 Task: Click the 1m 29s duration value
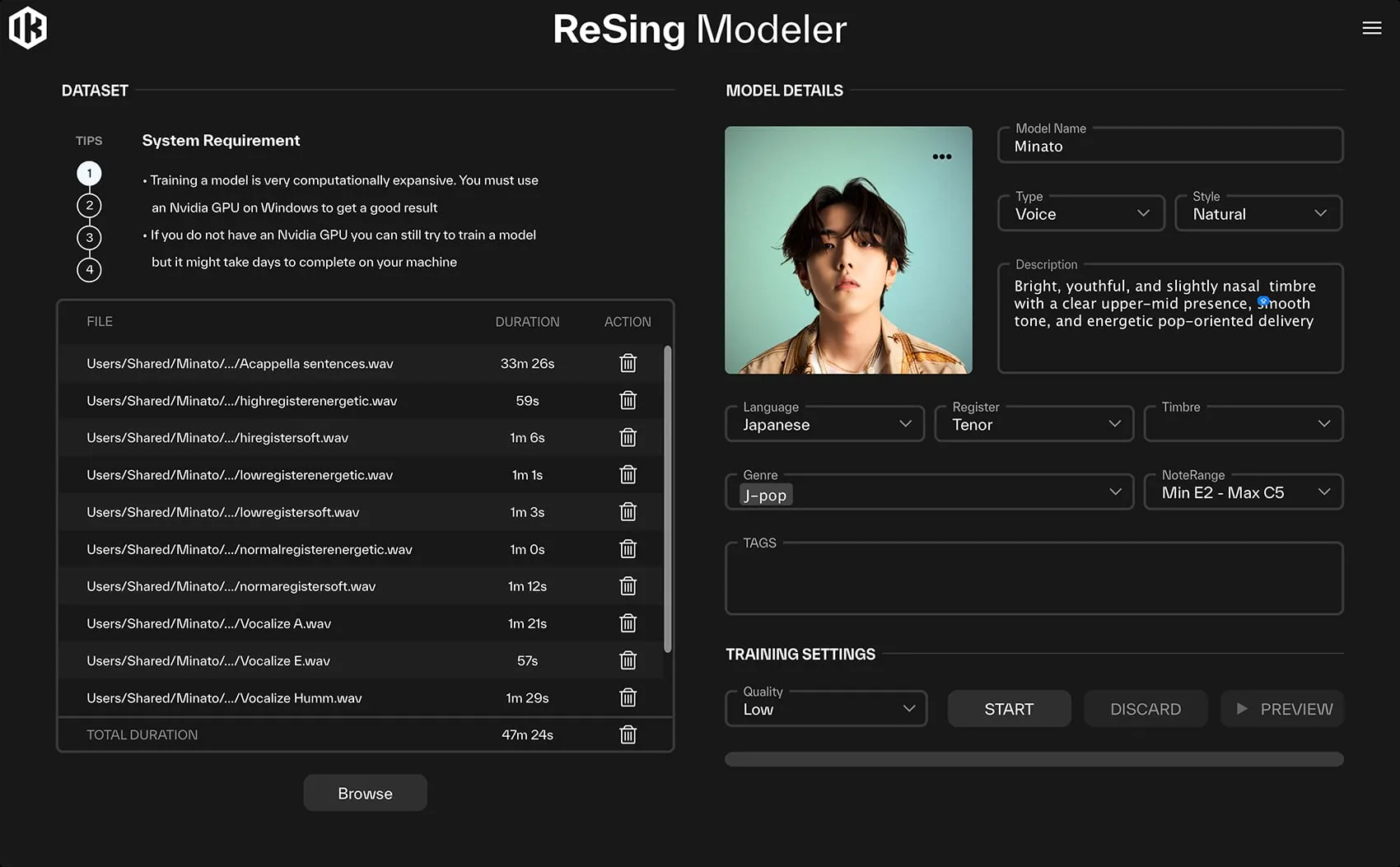click(527, 697)
